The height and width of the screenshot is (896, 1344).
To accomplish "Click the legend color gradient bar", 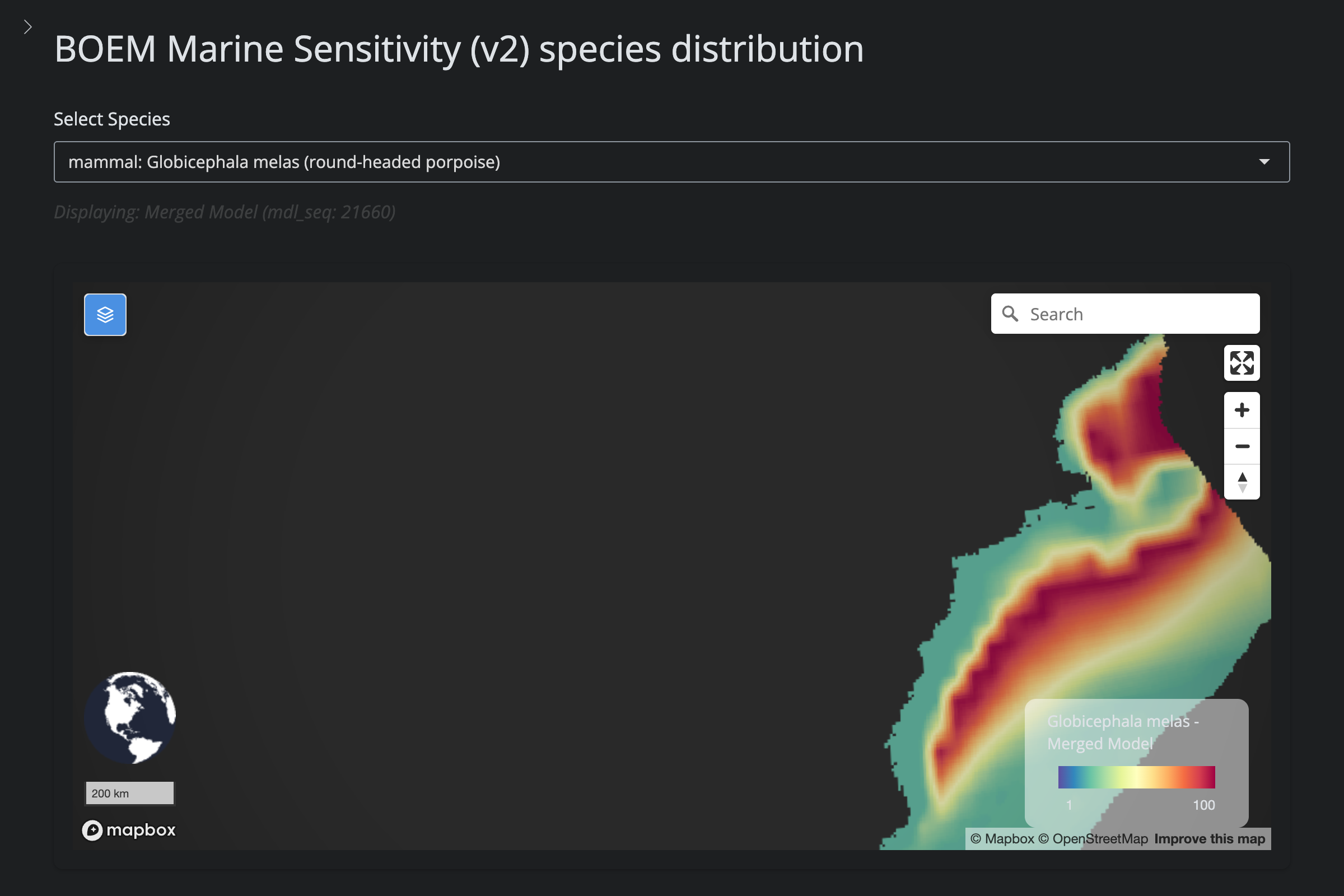I will coord(1136,777).
